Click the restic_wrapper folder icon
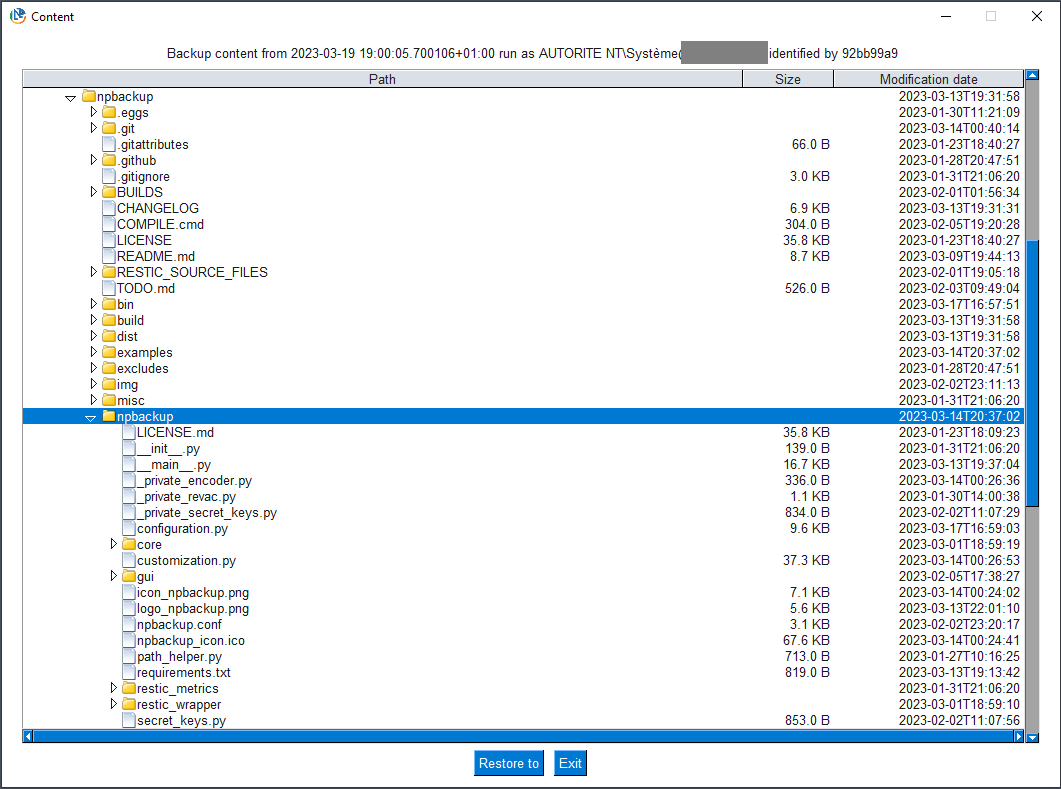The height and width of the screenshot is (789, 1061). pos(129,704)
